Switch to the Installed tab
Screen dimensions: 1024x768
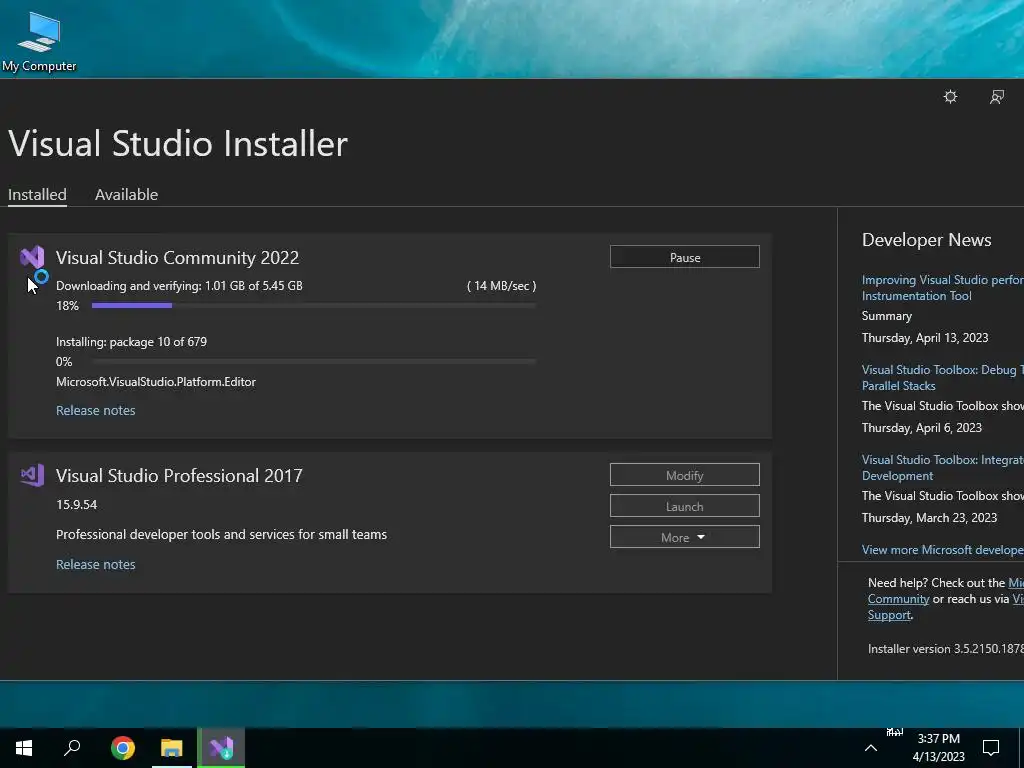(x=37, y=195)
